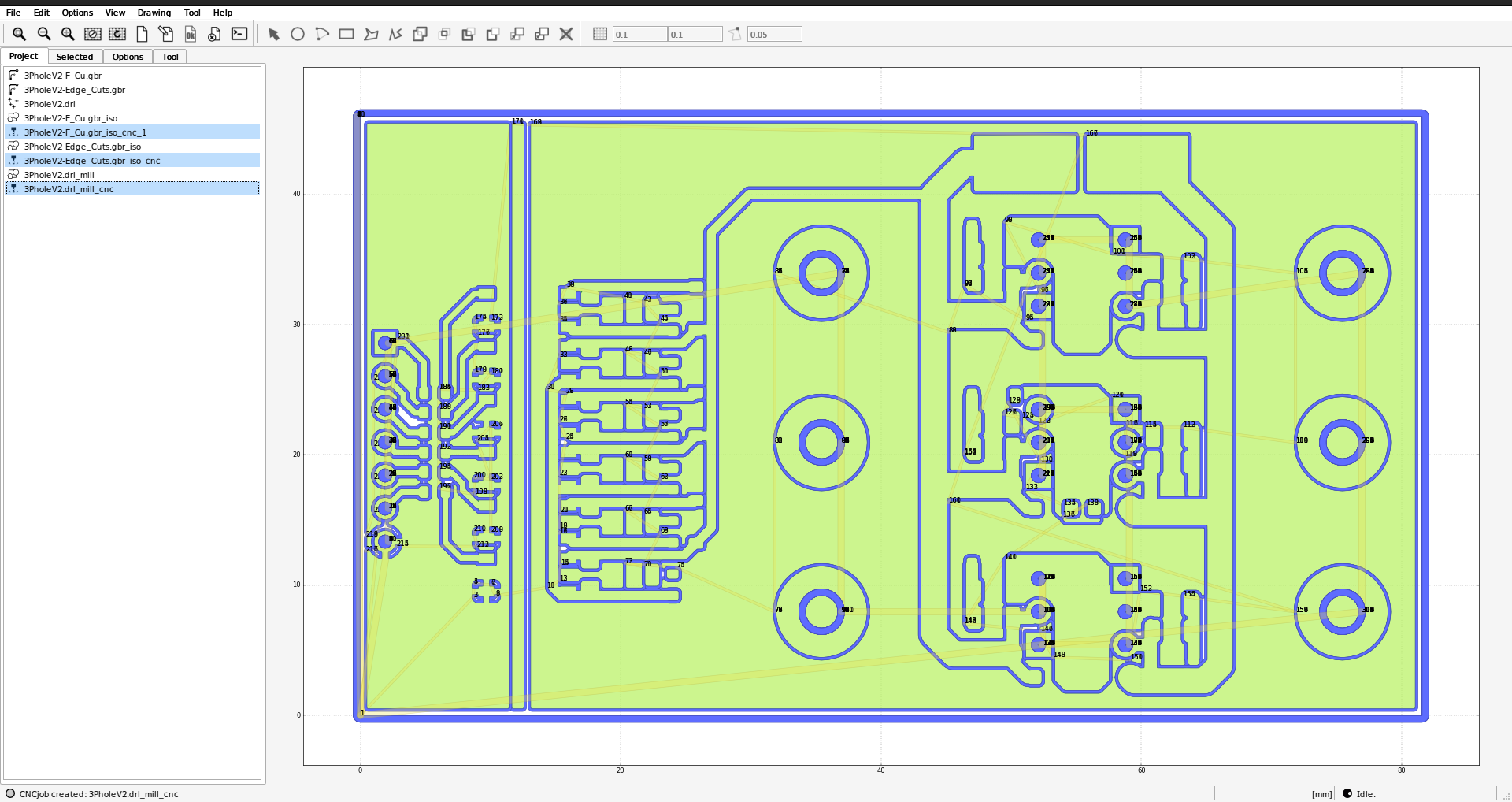This screenshot has width=1512, height=802.
Task: Click the Delete Shape X icon
Action: tap(566, 34)
